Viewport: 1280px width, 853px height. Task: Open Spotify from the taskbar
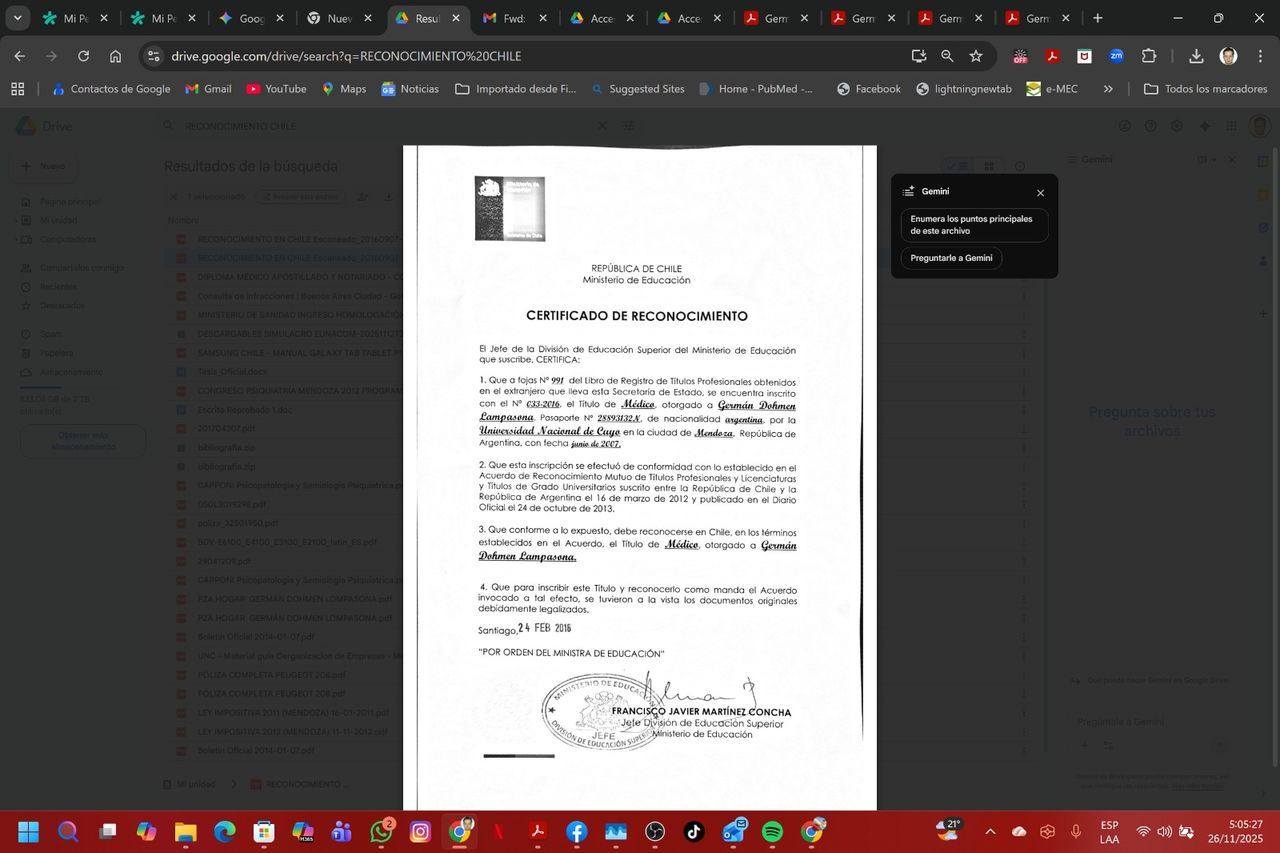pyautogui.click(x=772, y=832)
